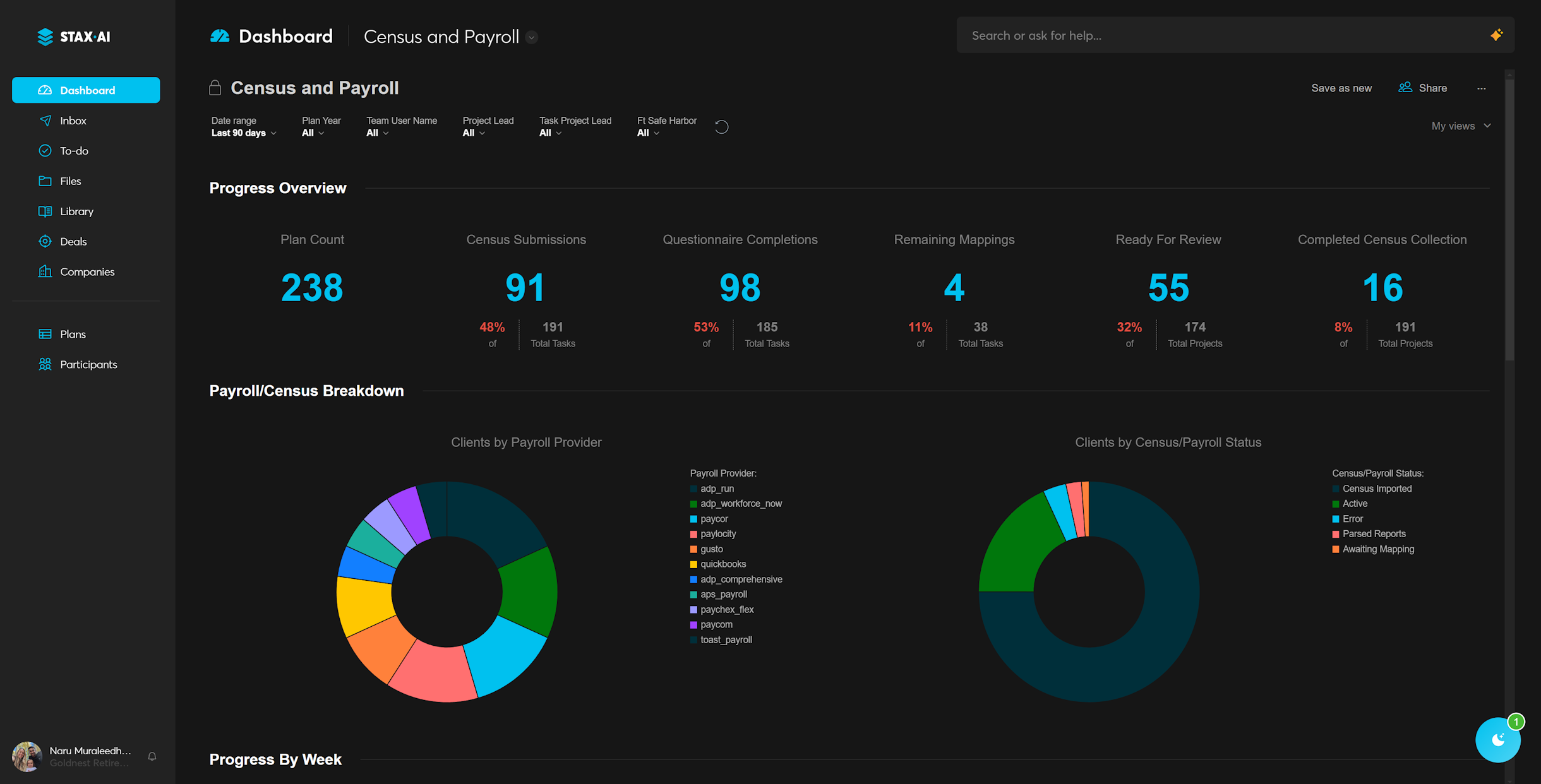1541x784 pixels.
Task: Click the Share button
Action: click(1423, 88)
